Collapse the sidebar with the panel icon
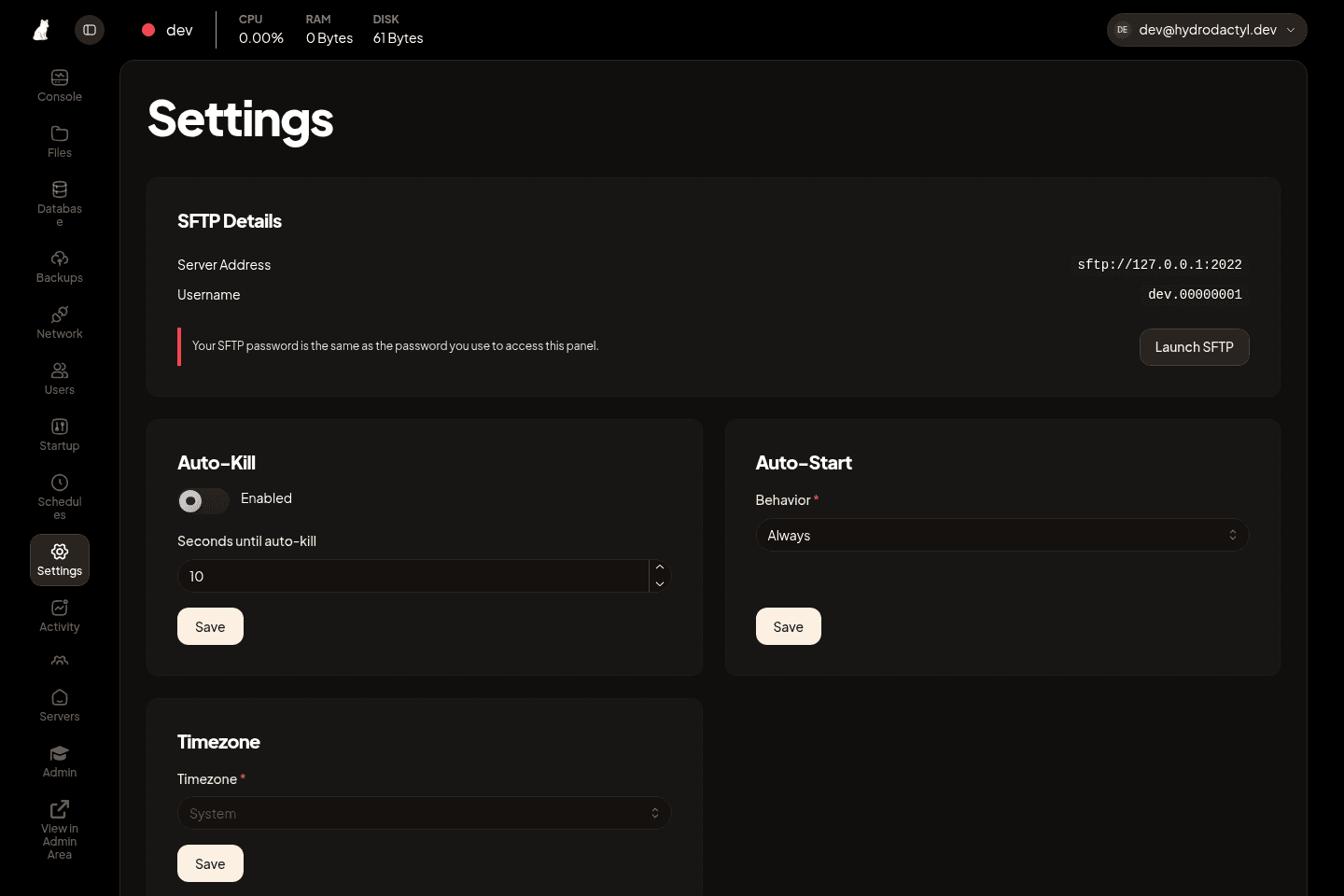The height and width of the screenshot is (896, 1344). (x=90, y=30)
